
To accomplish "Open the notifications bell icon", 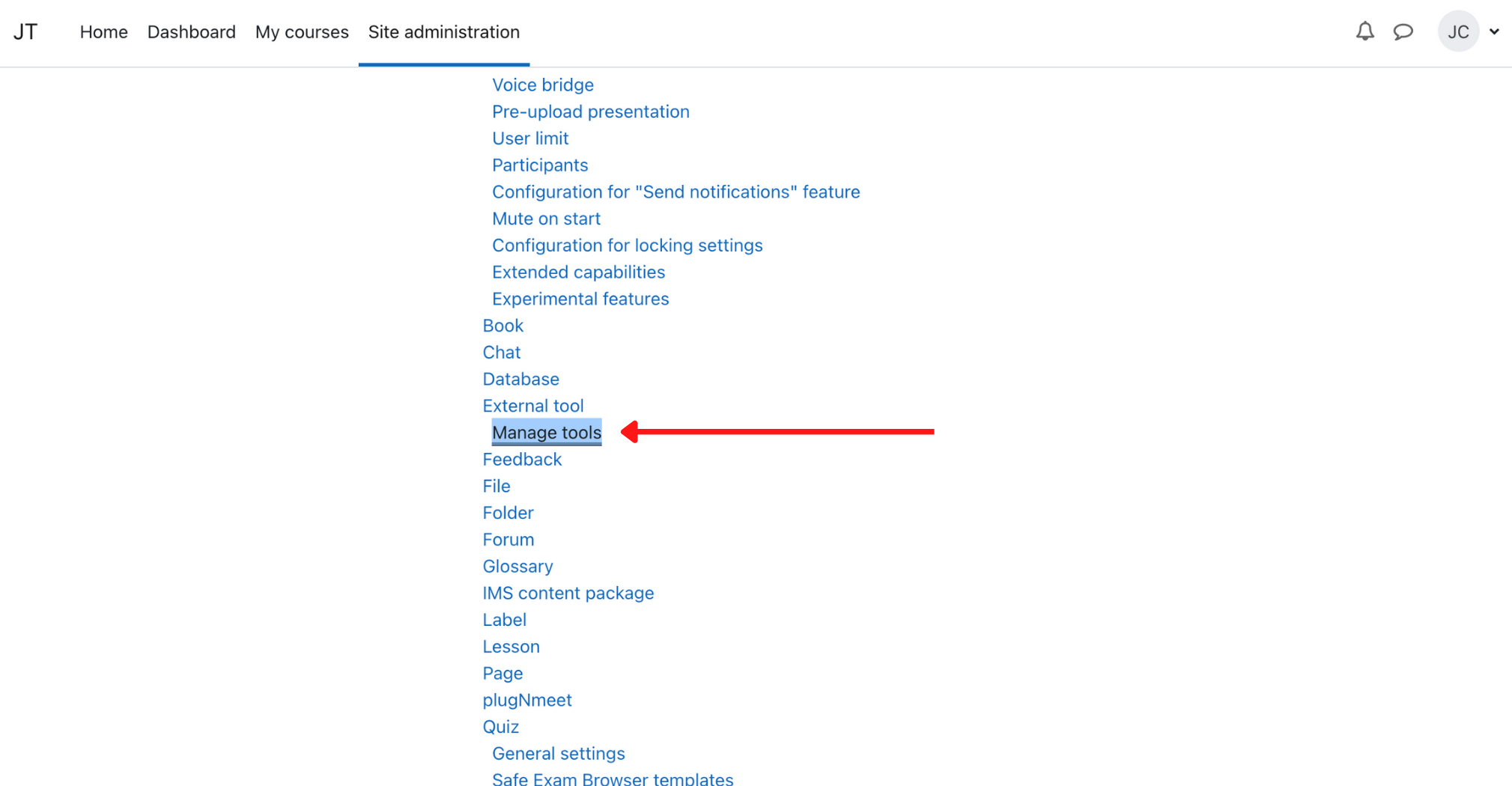I will click(x=1364, y=31).
